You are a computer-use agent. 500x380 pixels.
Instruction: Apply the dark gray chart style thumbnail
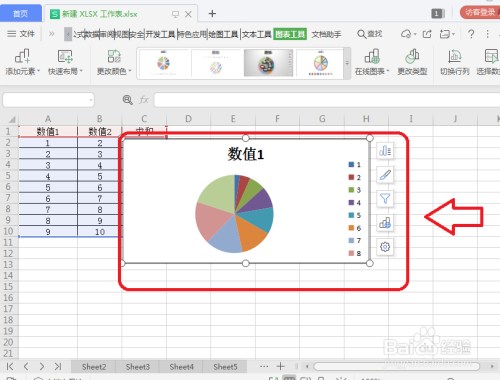pos(268,63)
